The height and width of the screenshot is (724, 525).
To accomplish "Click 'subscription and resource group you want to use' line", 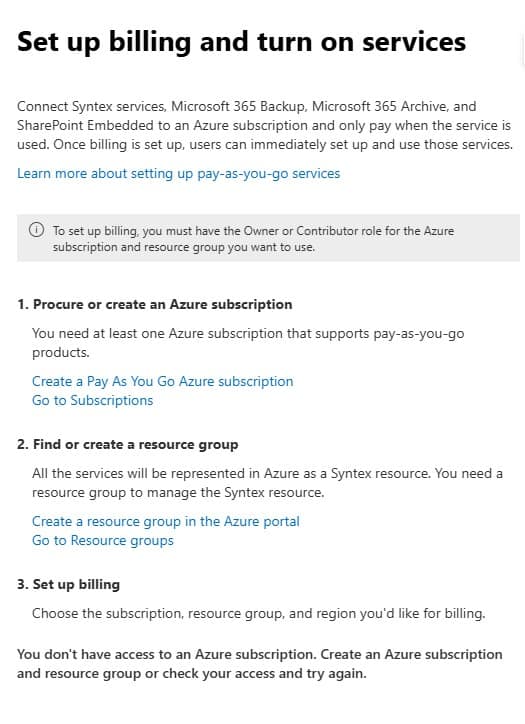I will (184, 247).
